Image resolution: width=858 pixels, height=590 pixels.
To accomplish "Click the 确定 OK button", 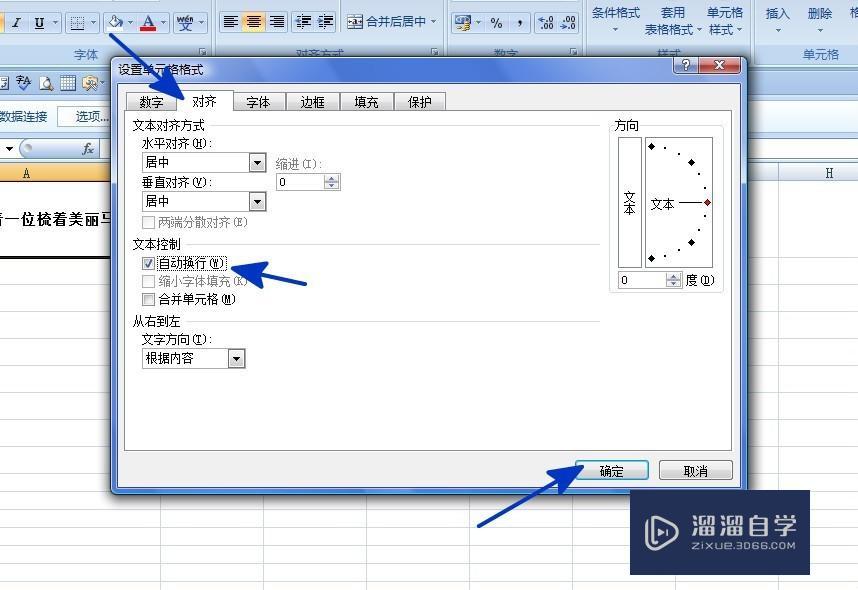I will (x=612, y=471).
